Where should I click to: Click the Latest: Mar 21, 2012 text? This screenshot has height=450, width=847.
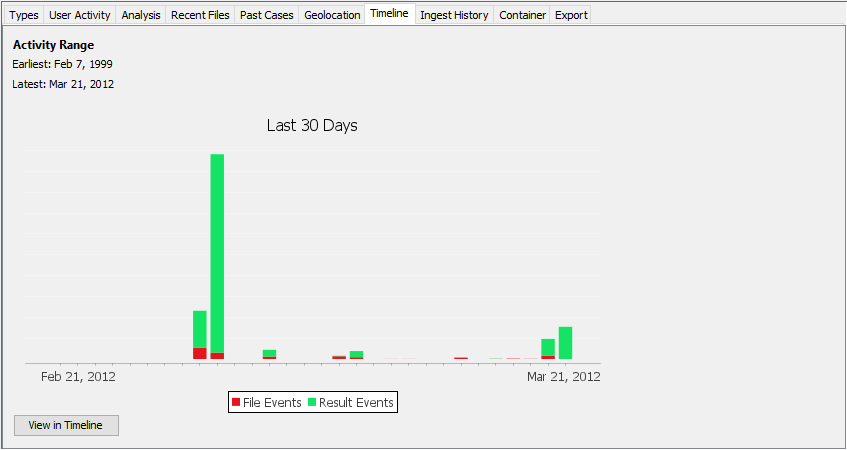63,84
